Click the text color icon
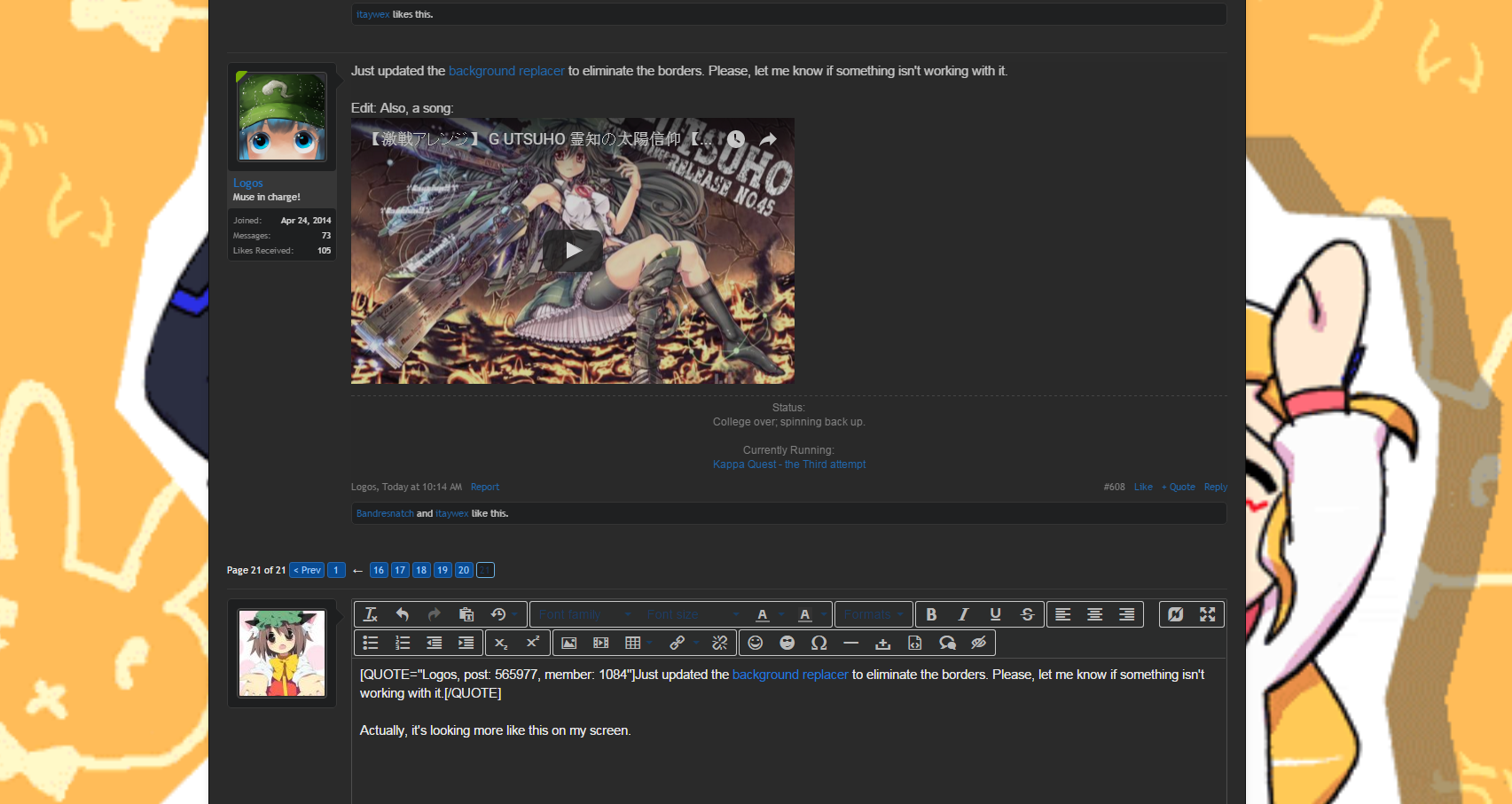1512x804 pixels. click(x=763, y=614)
